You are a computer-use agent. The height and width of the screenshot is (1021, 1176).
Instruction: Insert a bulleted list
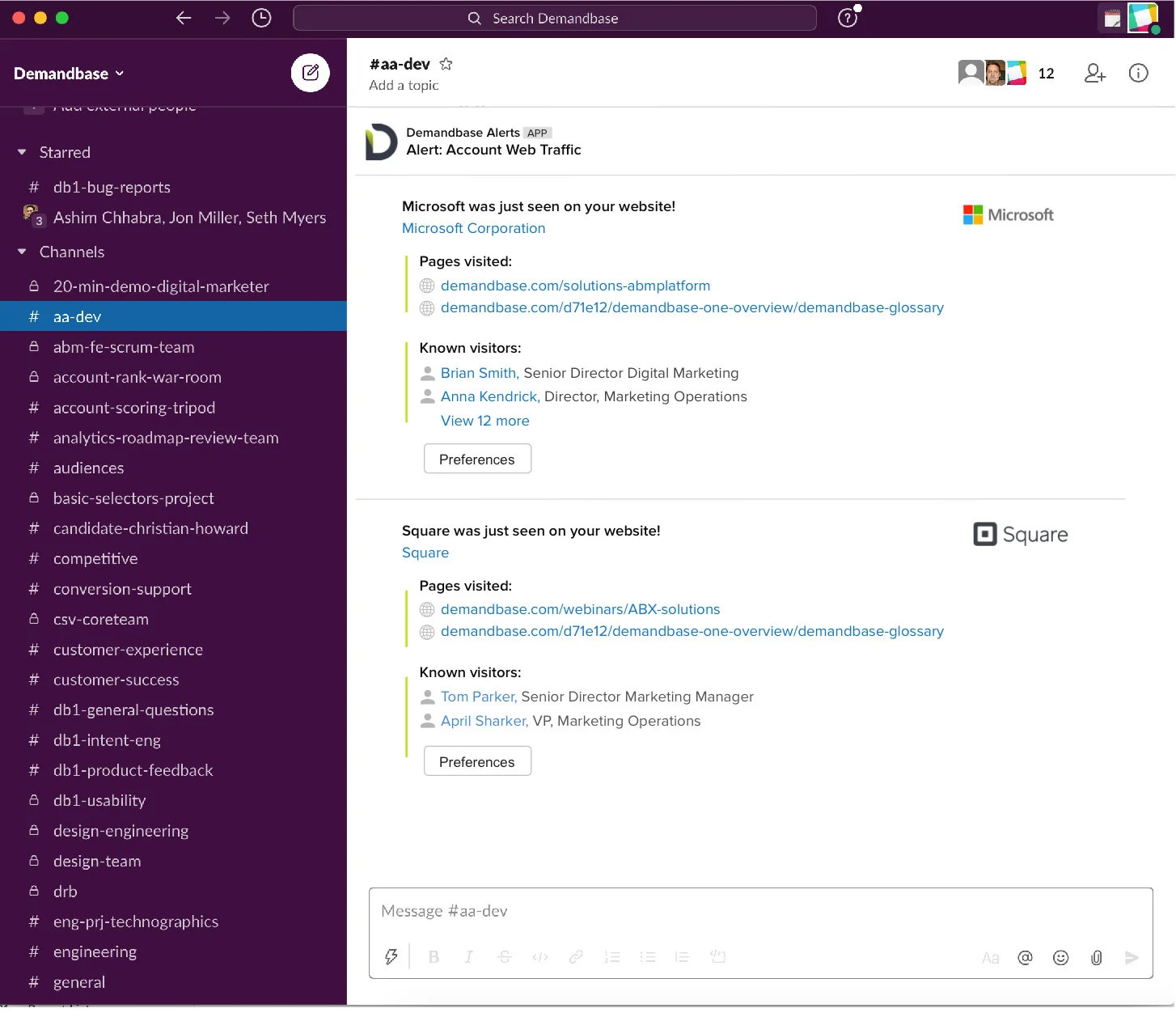648,957
